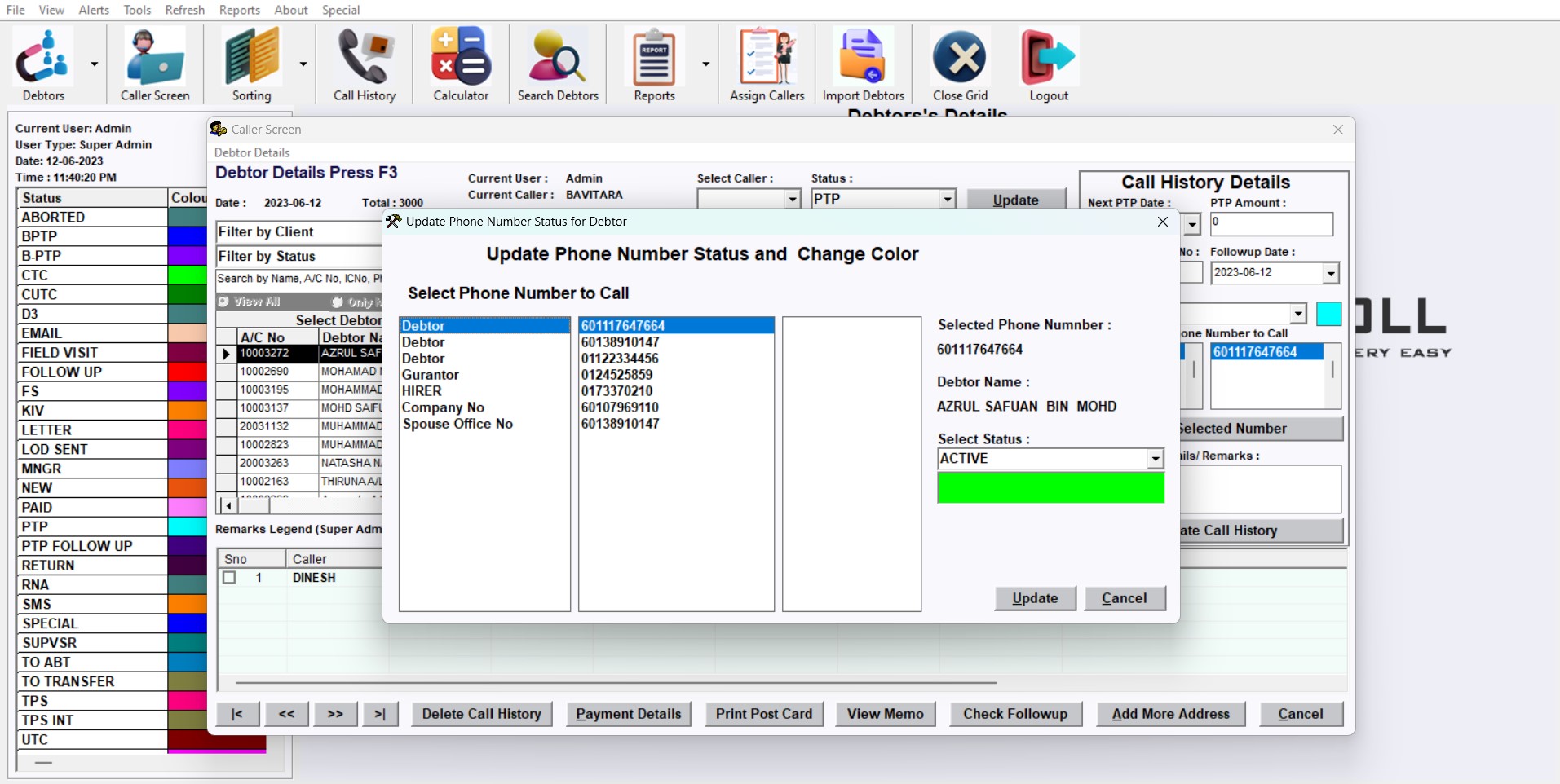Open the Status dropdown showing PTP
The height and width of the screenshot is (784, 1560).
pos(947,200)
